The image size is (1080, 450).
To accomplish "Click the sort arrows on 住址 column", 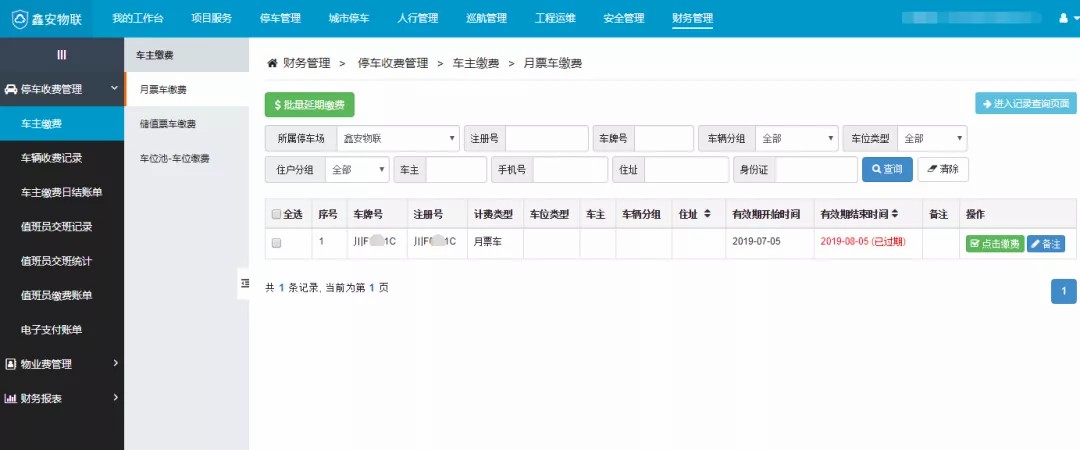I will pyautogui.click(x=708, y=214).
